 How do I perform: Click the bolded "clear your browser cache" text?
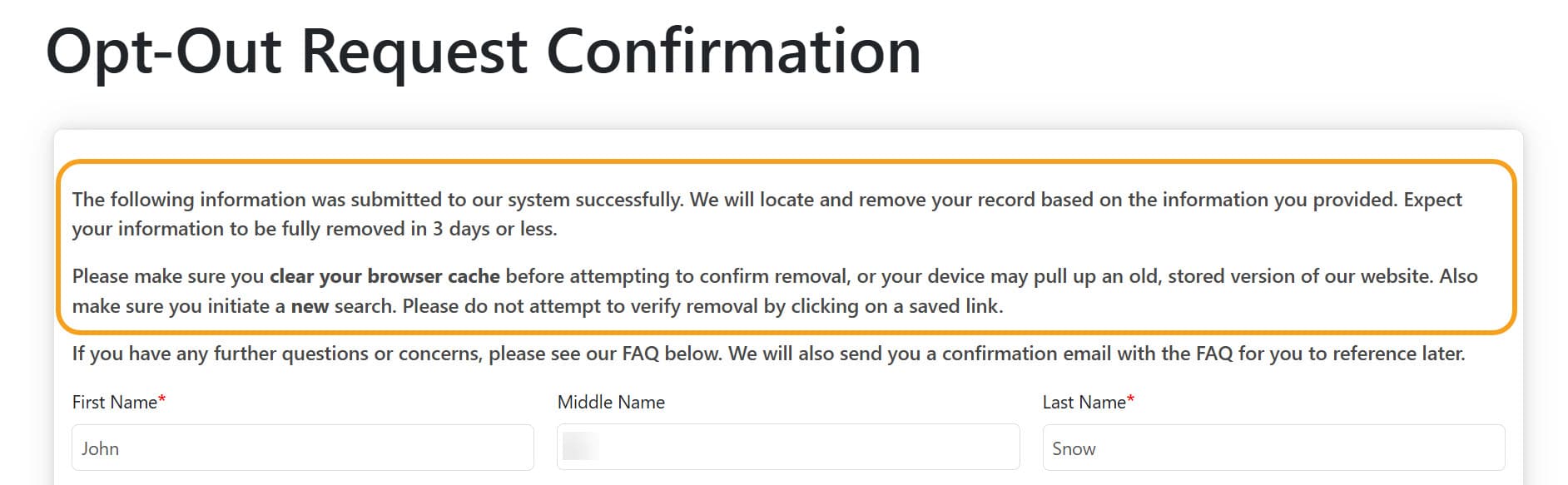(385, 276)
